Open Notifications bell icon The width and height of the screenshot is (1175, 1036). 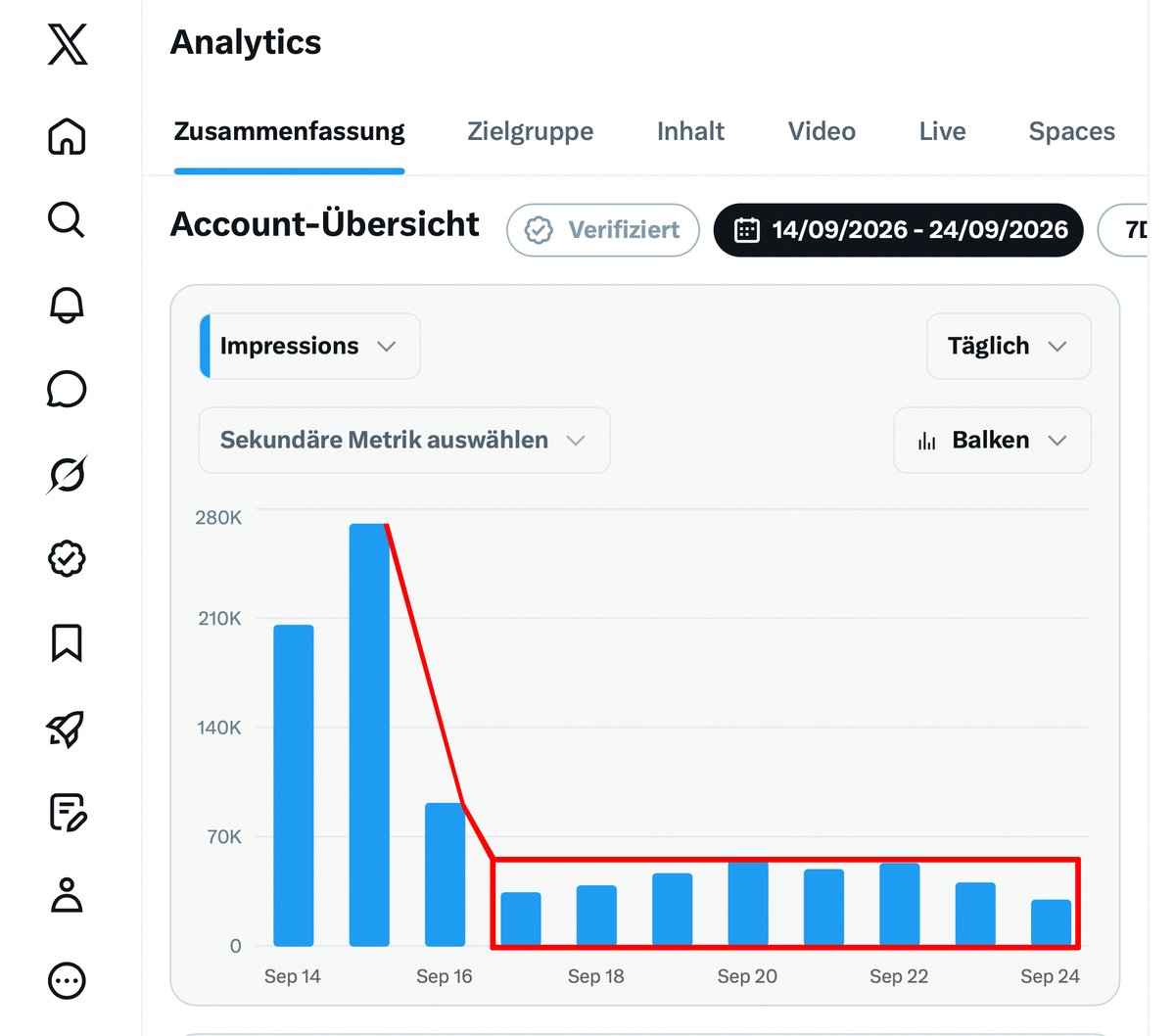(x=67, y=305)
